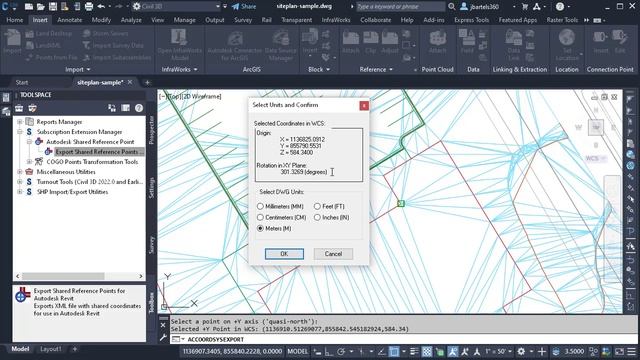Image resolution: width=640 pixels, height=360 pixels.
Task: Collapse Subscription Extension Manager node
Action: (20, 132)
